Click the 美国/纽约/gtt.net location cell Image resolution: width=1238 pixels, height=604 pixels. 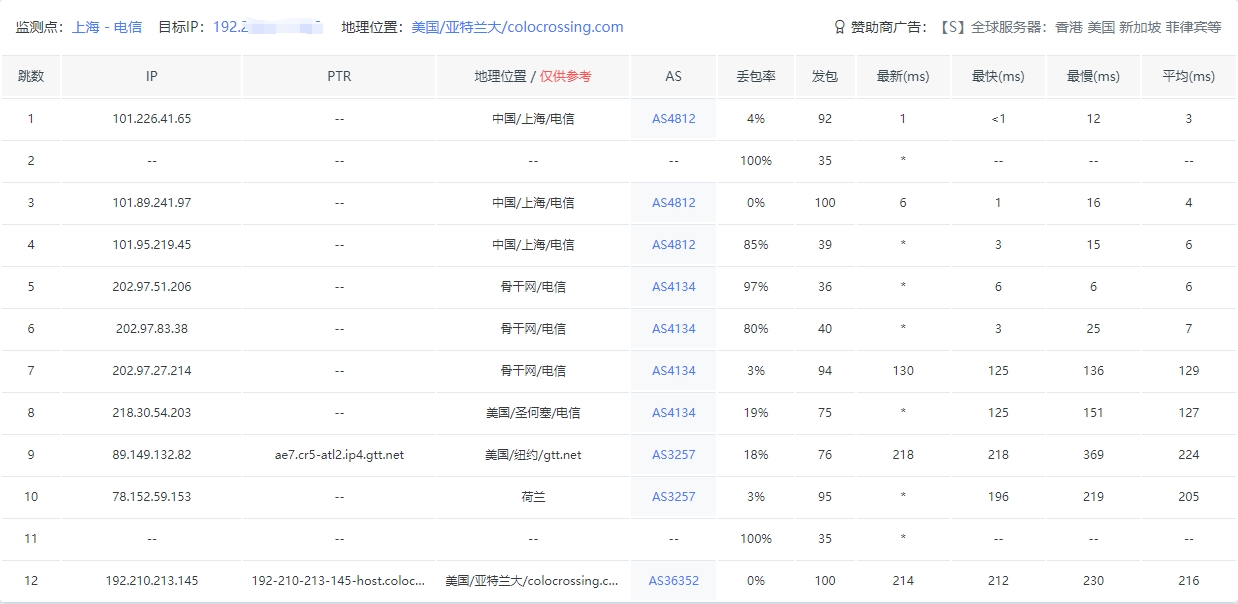[533, 454]
